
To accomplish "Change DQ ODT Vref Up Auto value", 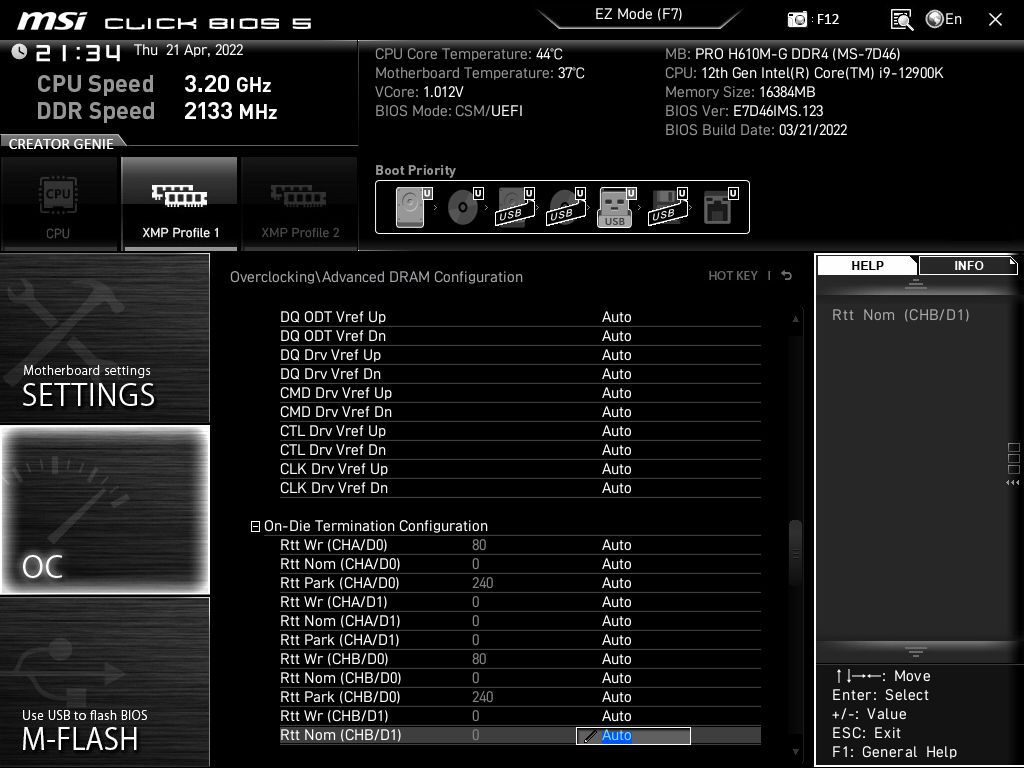I will click(x=616, y=317).
